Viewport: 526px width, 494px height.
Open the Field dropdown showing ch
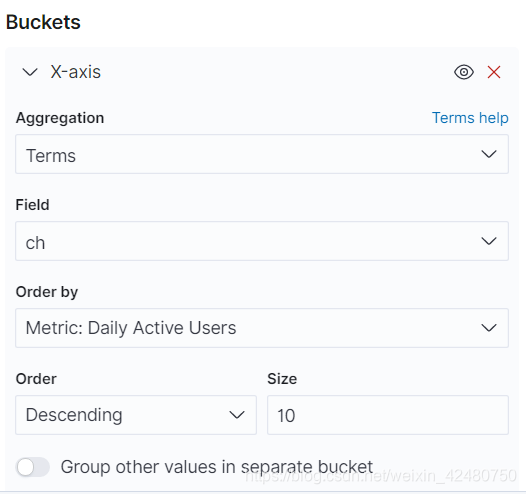[x=262, y=241]
